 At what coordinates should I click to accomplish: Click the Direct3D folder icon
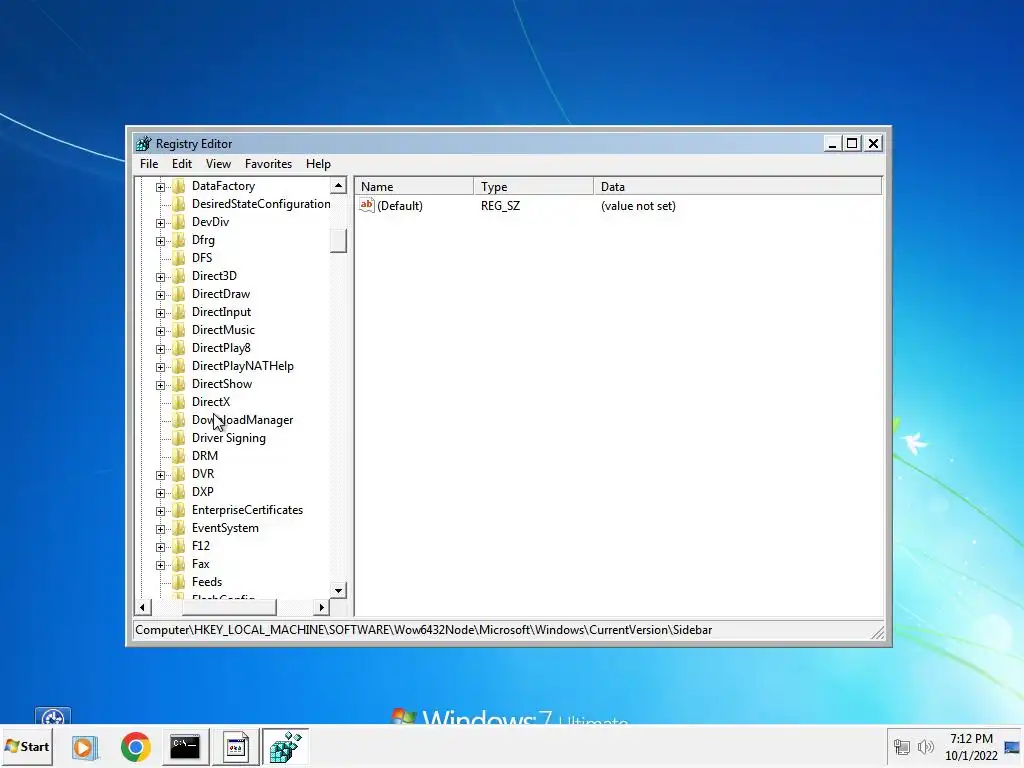coord(178,276)
